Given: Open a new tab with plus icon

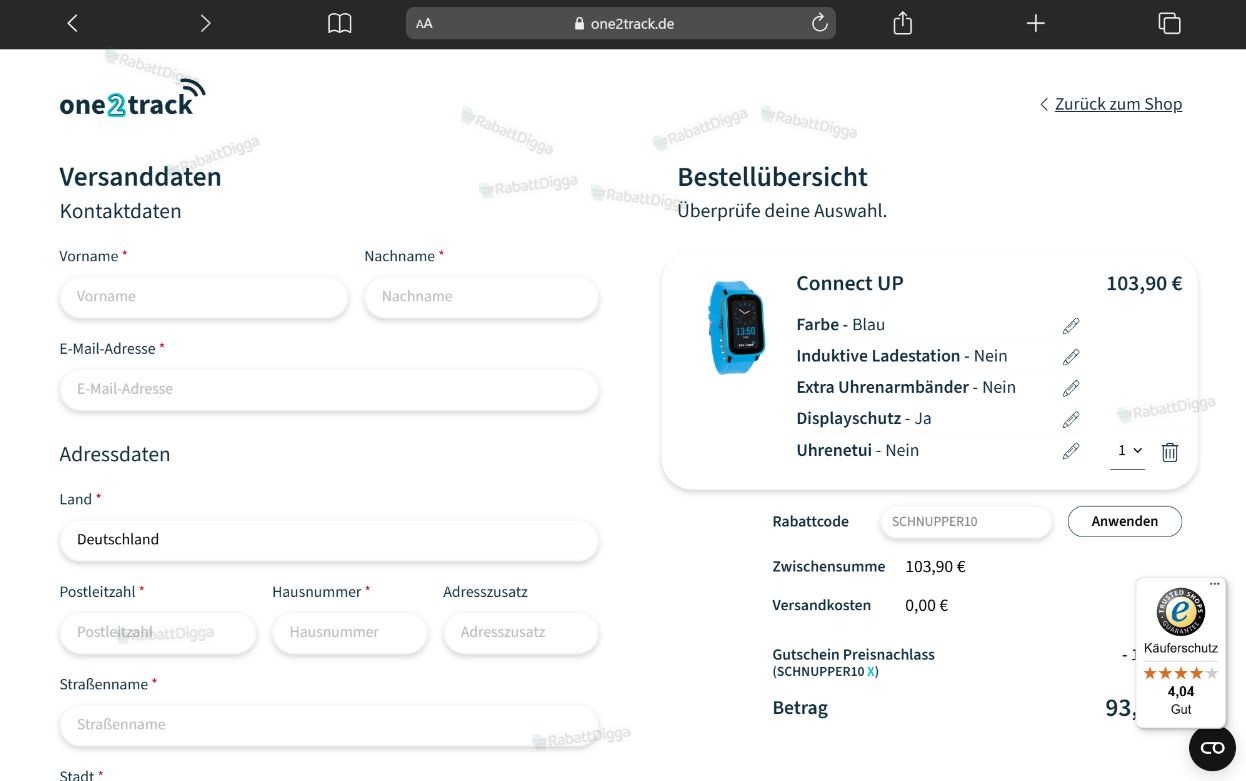Looking at the screenshot, I should coord(1035,23).
